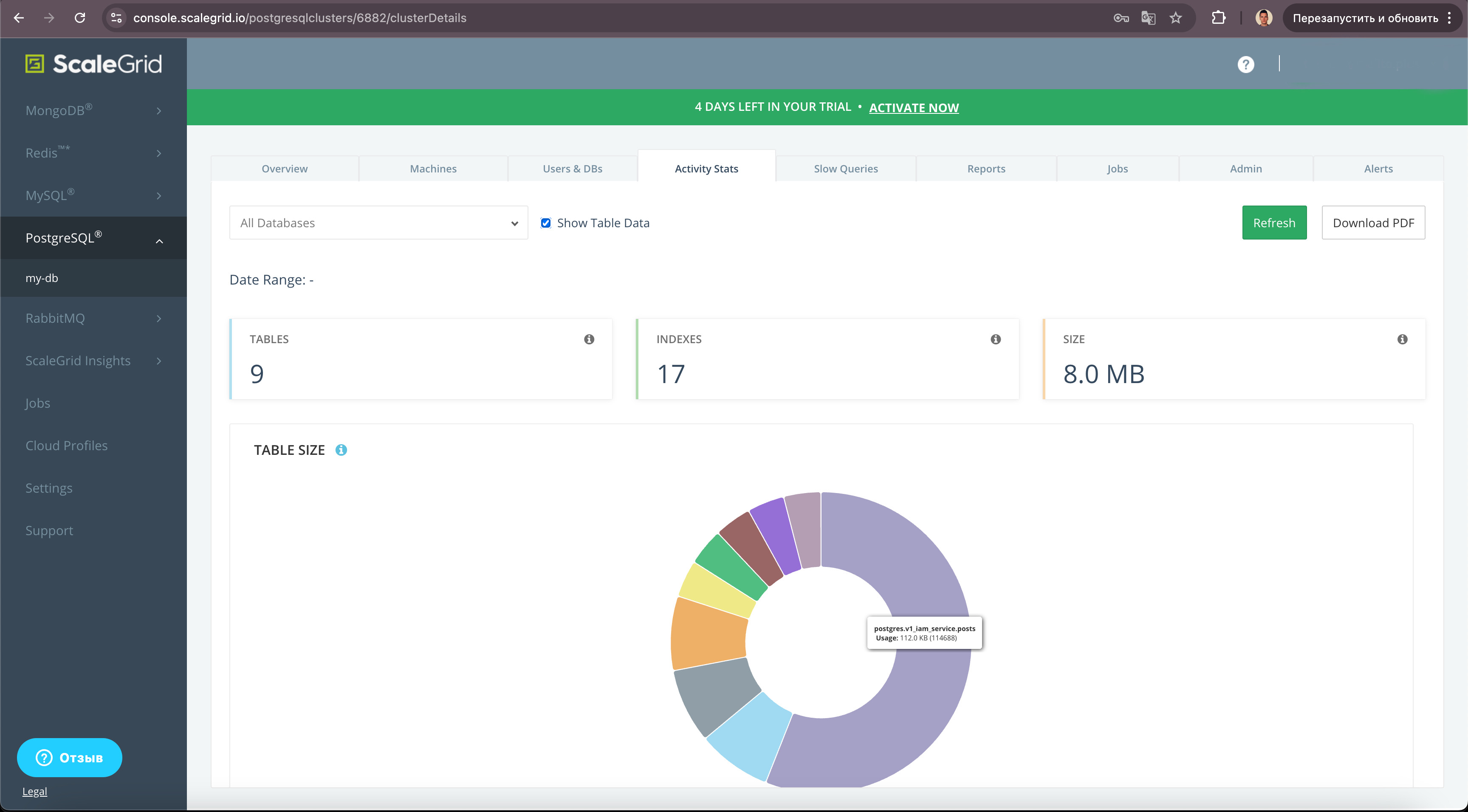
Task: Click the Download PDF button
Action: (1373, 223)
